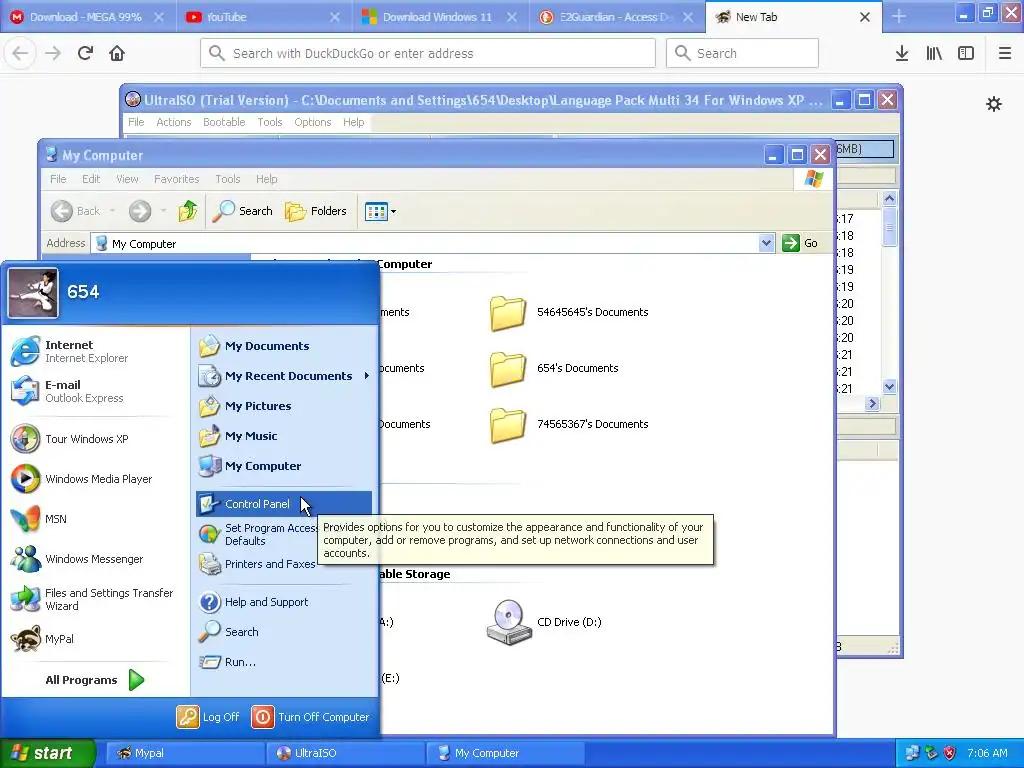Open Bootable menu in UltraISO

pyautogui.click(x=224, y=122)
